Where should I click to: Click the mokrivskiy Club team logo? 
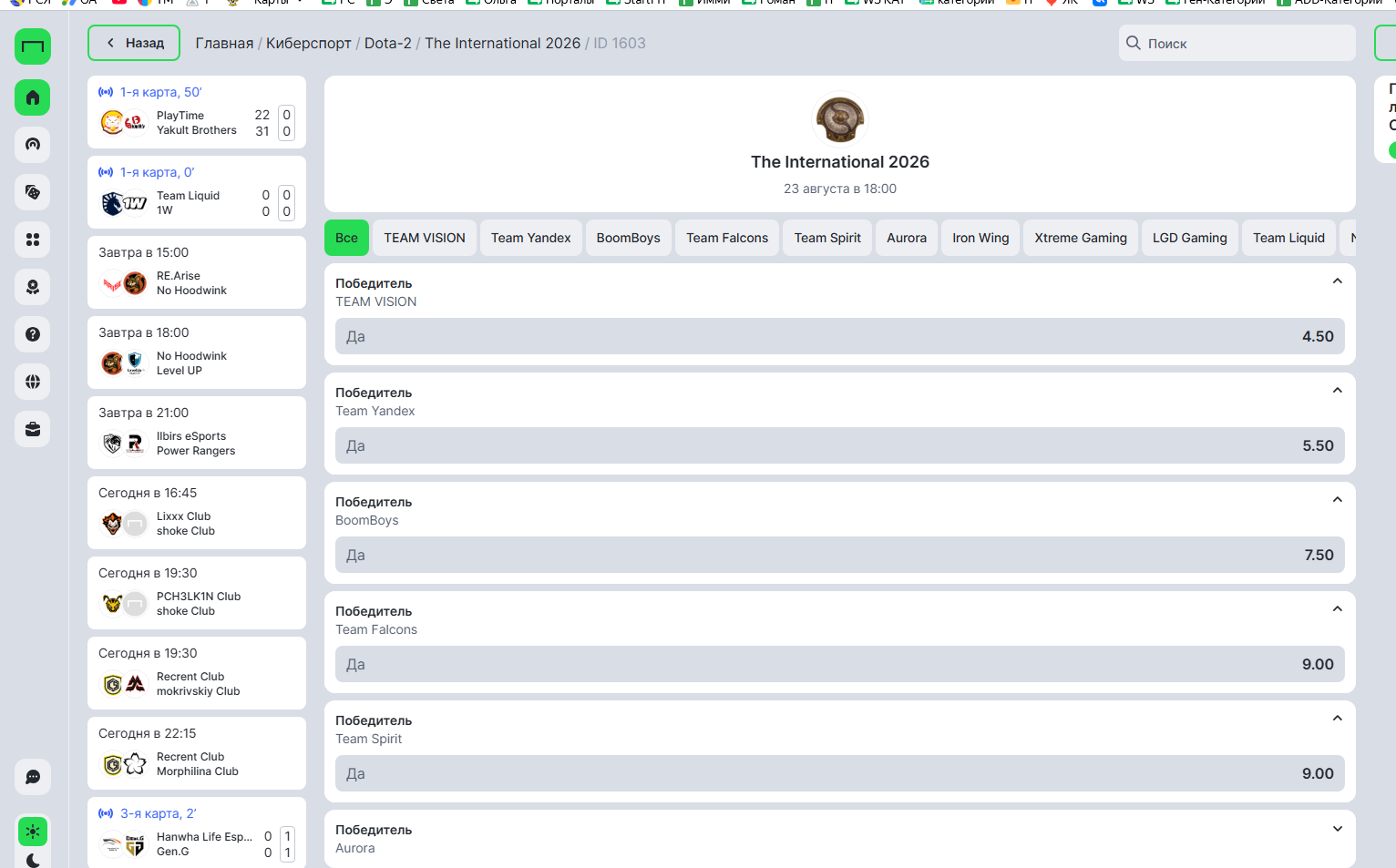pyautogui.click(x=135, y=684)
